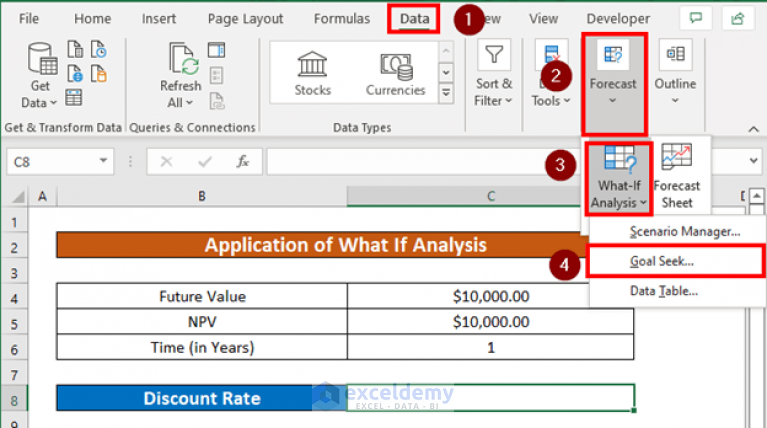The height and width of the screenshot is (428, 767).
Task: Switch to the View tab
Action: click(x=543, y=19)
